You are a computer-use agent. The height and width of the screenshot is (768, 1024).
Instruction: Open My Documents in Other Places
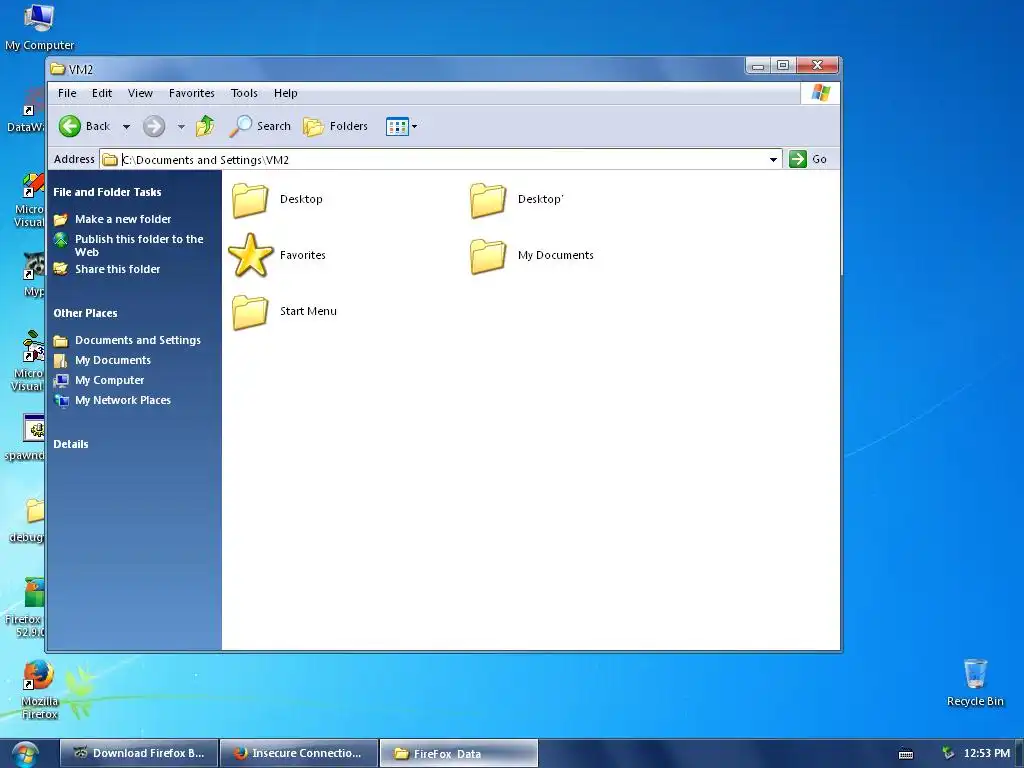[113, 360]
